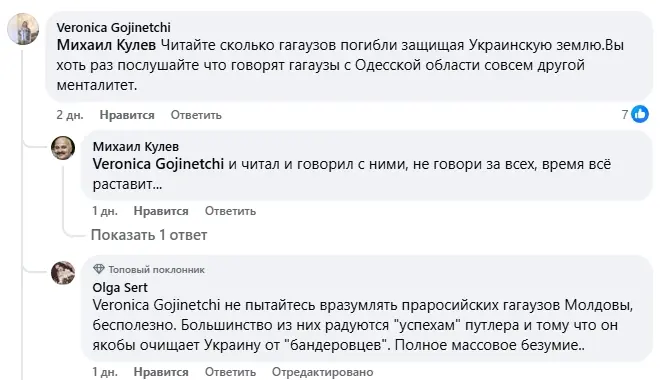
Task: Open Veronica Gojinetchi author name link
Action: 113,28
